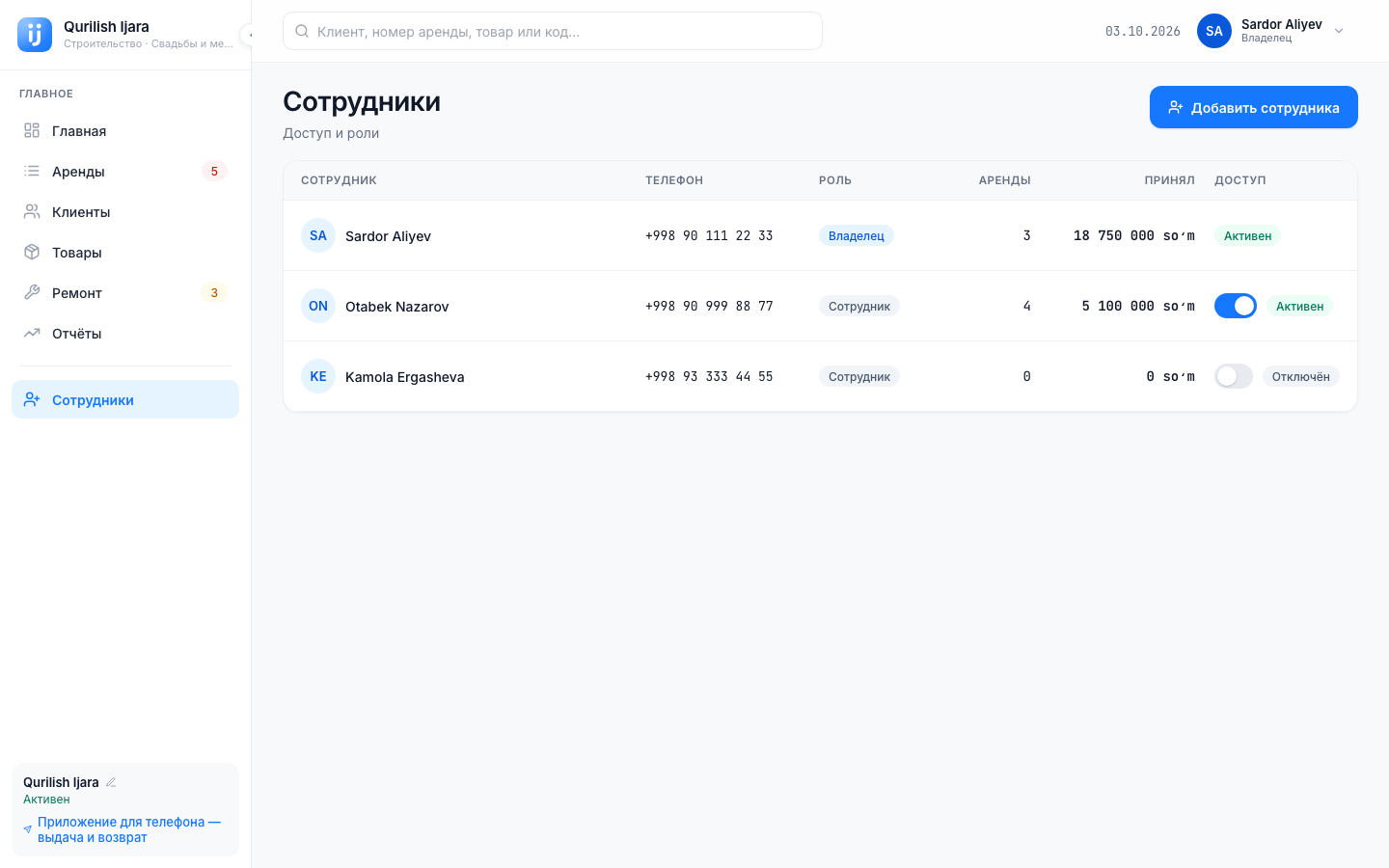Collapse the sidebar with the arrow button
This screenshot has height=868, width=1389.
tap(247, 35)
